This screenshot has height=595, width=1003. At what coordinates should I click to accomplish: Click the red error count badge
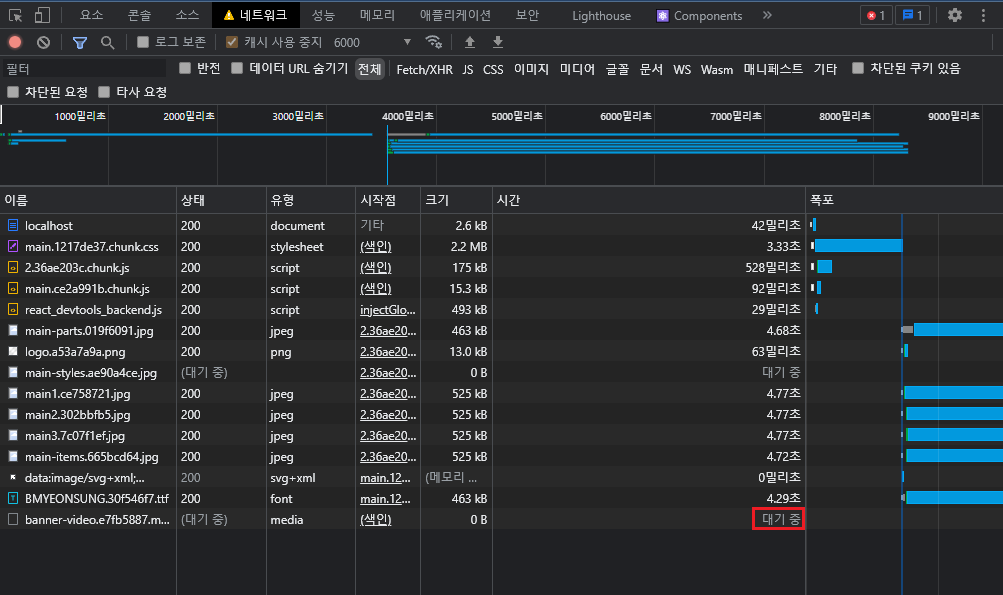tap(876, 15)
